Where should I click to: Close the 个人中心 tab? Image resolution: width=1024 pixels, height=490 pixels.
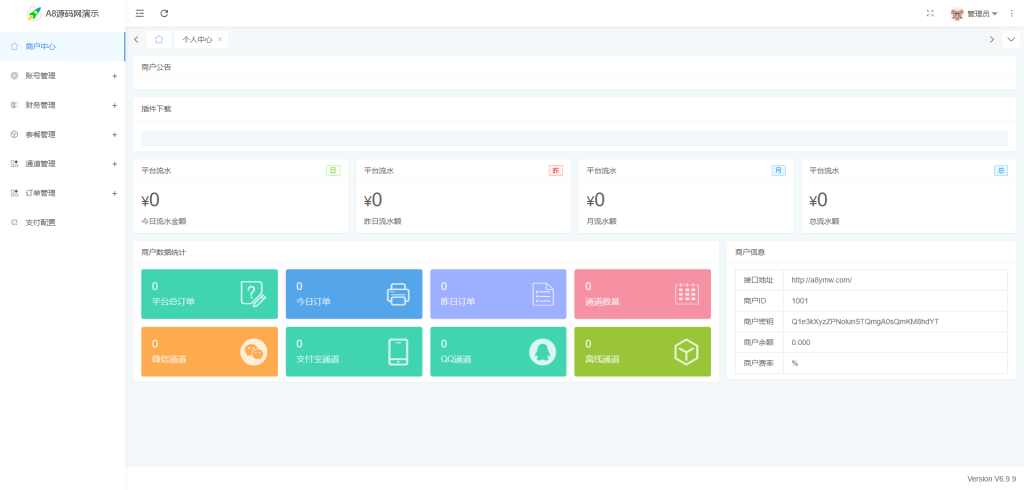click(220, 39)
